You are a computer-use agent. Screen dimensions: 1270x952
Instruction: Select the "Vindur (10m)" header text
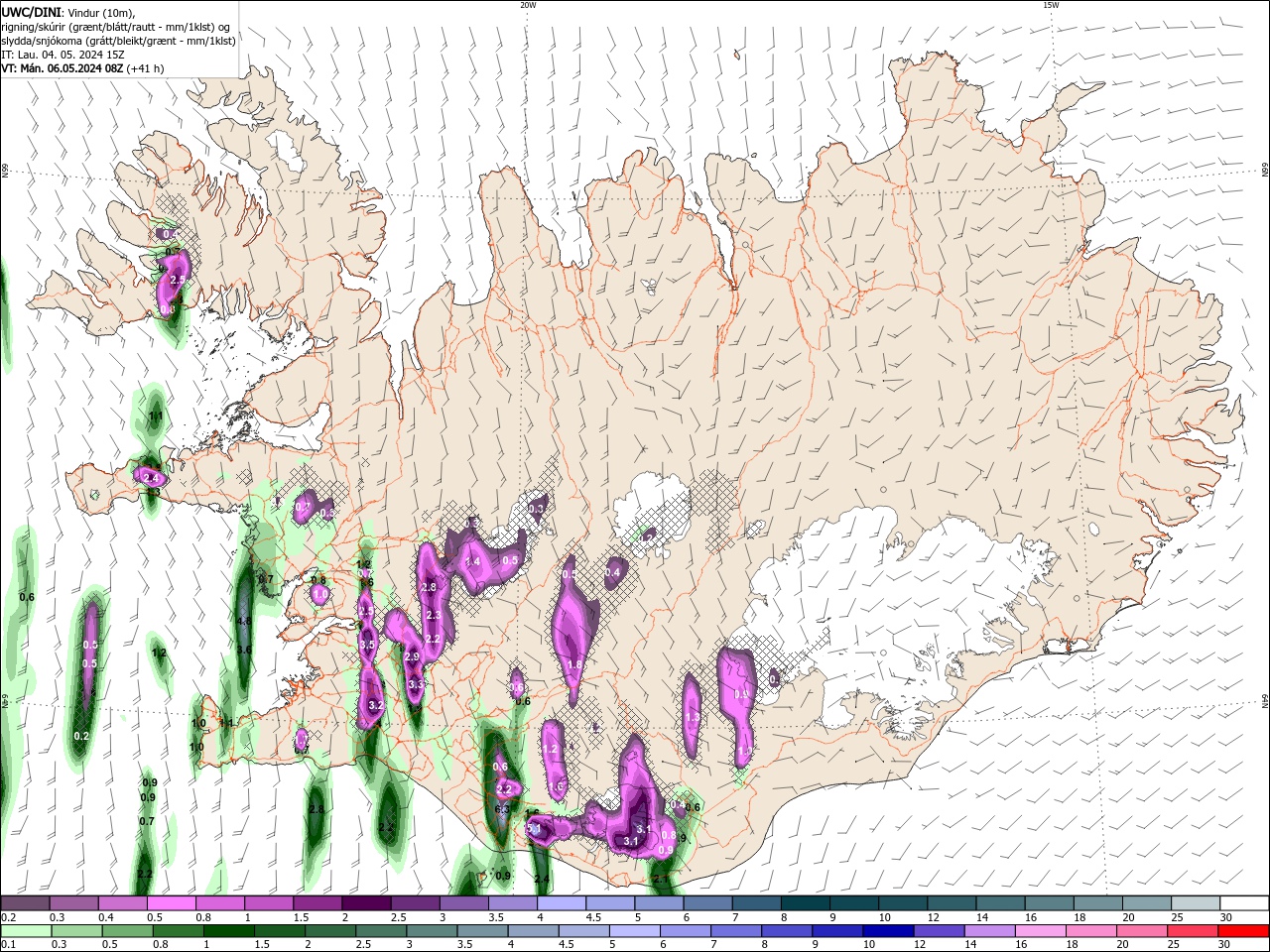click(x=100, y=12)
